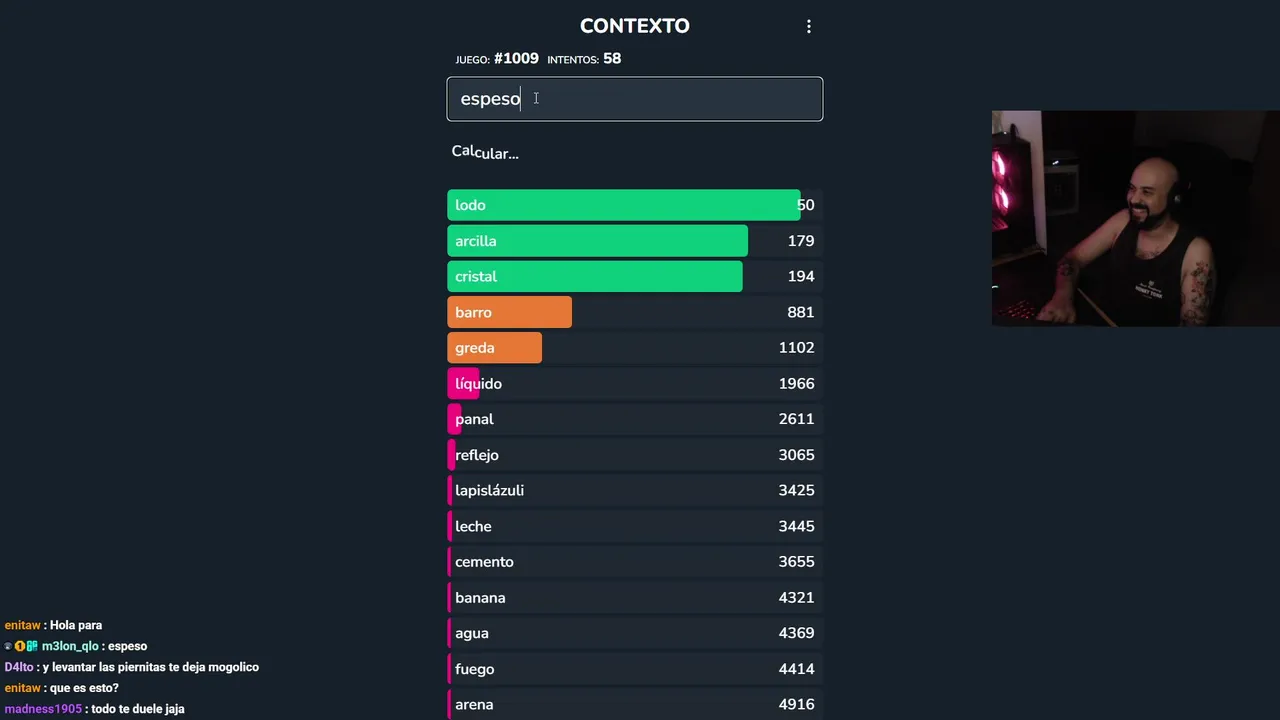Click the streamer webcam video overlay
The width and height of the screenshot is (1280, 720).
1135,218
